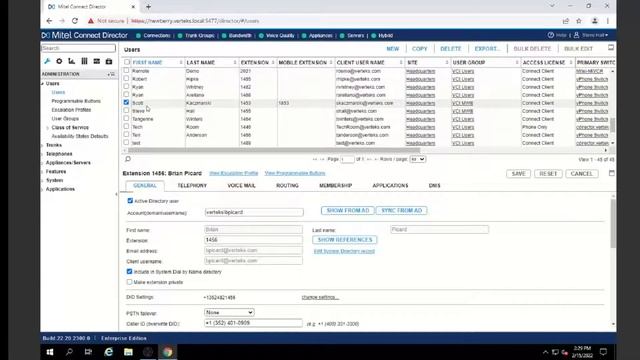
Task: Open the user account menu in the header
Action: pos(591,35)
